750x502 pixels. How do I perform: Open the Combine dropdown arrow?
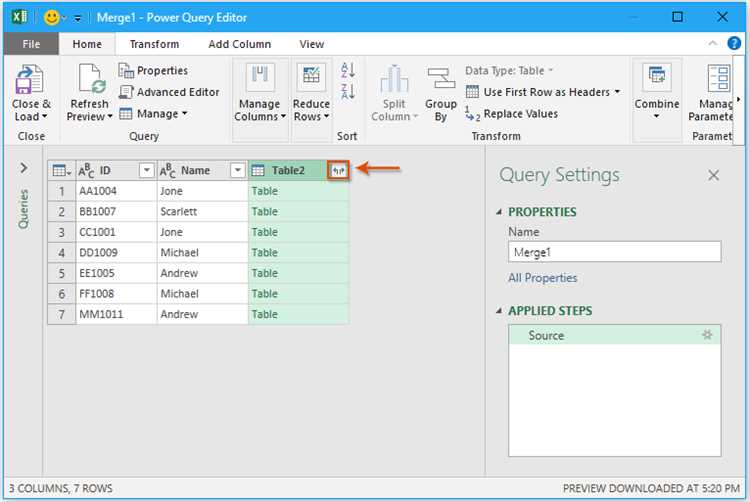[656, 116]
